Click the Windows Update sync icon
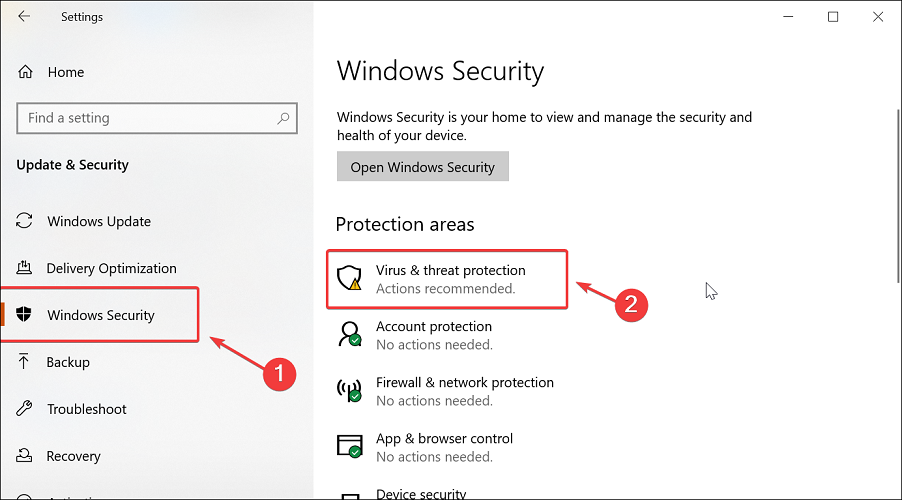Image resolution: width=902 pixels, height=500 pixels. (x=24, y=221)
